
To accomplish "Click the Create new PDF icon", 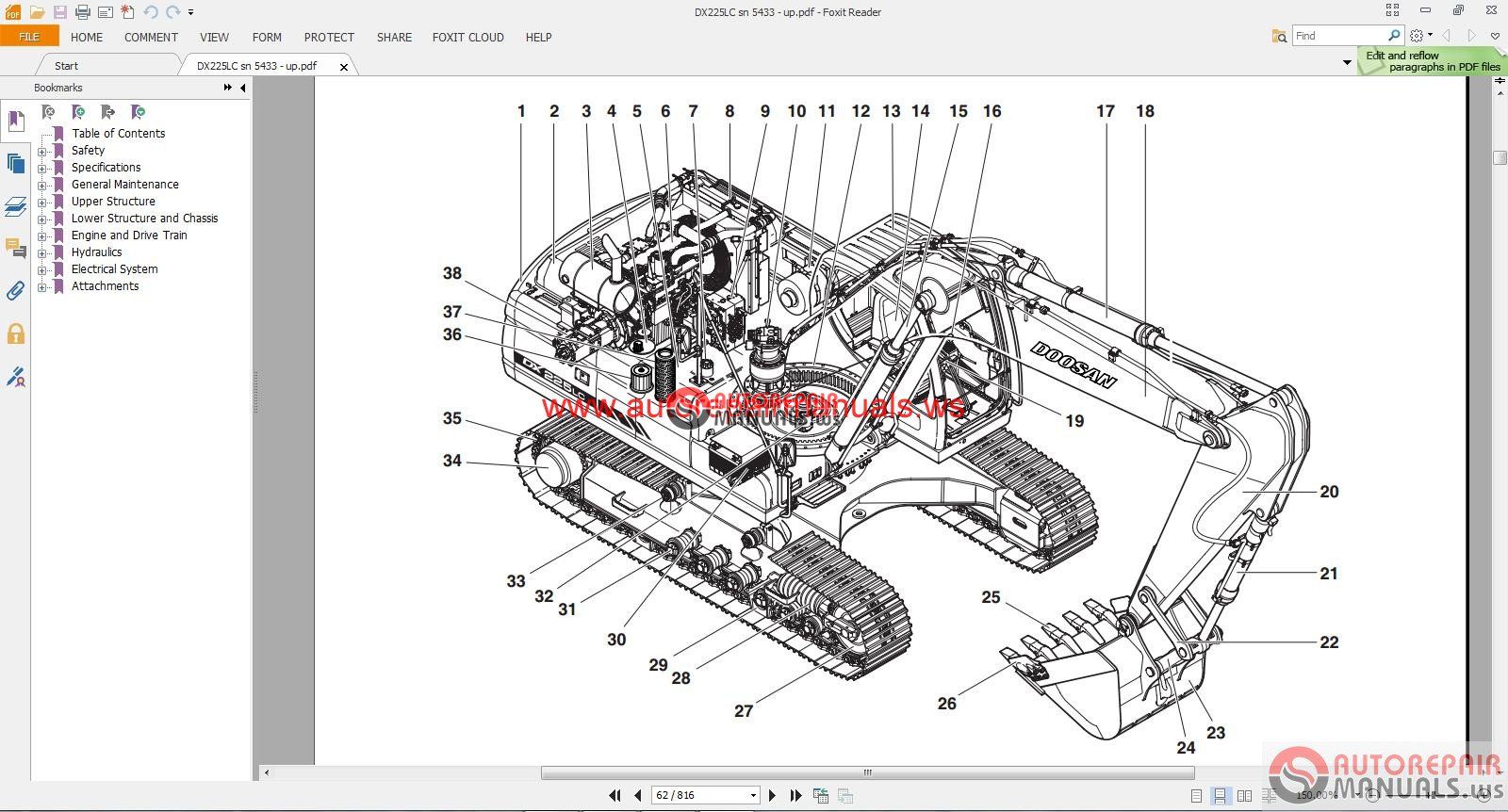I will tap(127, 12).
